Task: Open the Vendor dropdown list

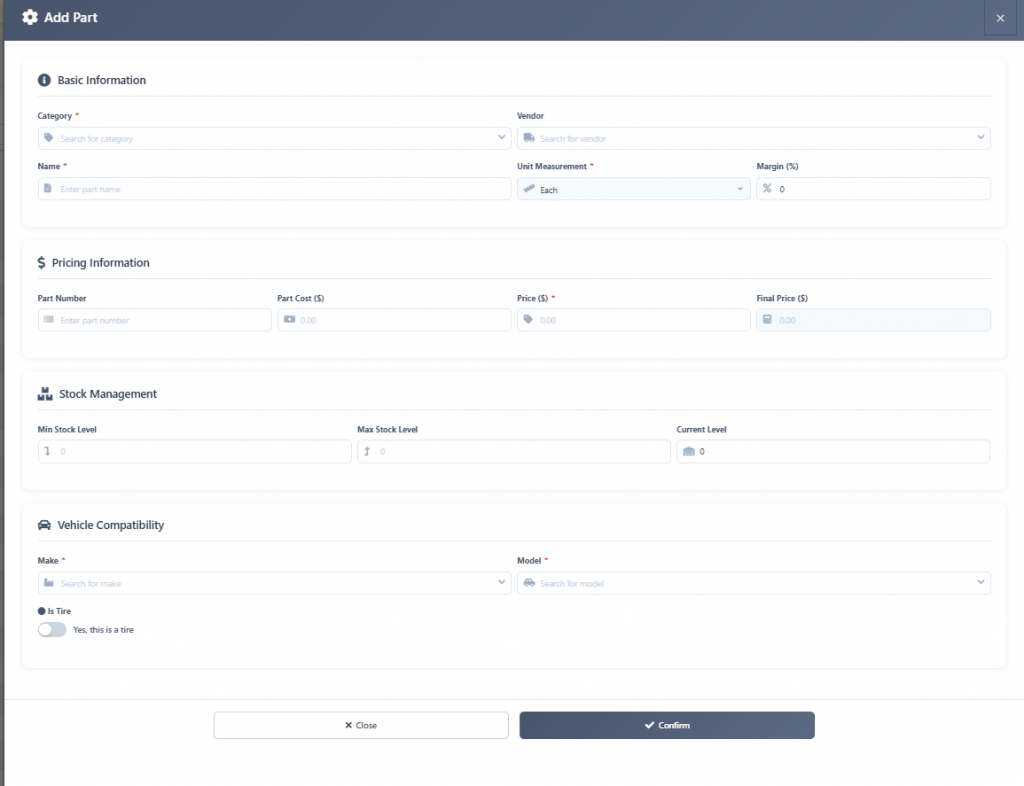Action: tap(981, 138)
